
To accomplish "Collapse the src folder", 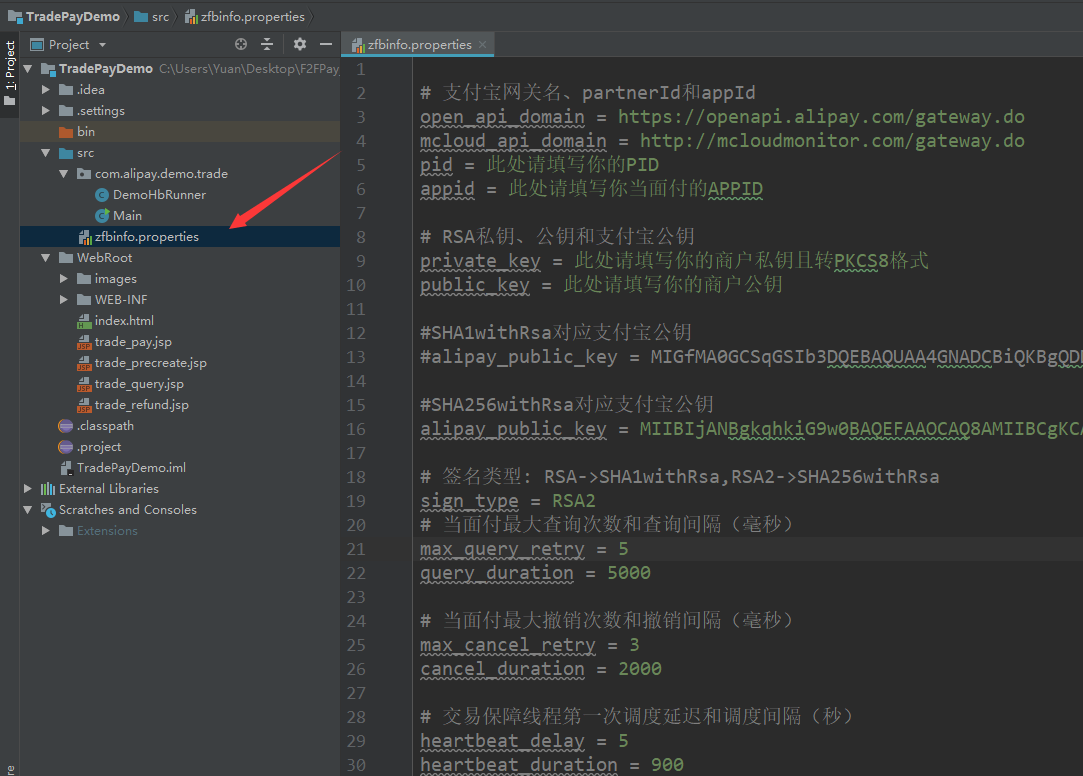I will click(46, 153).
